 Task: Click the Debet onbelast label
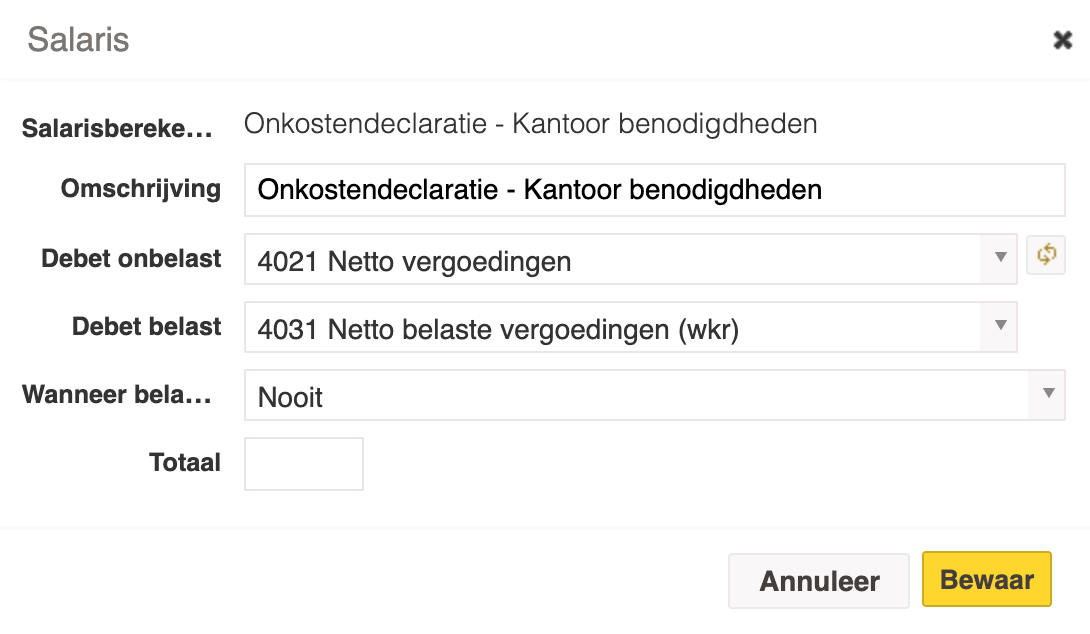pos(131,259)
